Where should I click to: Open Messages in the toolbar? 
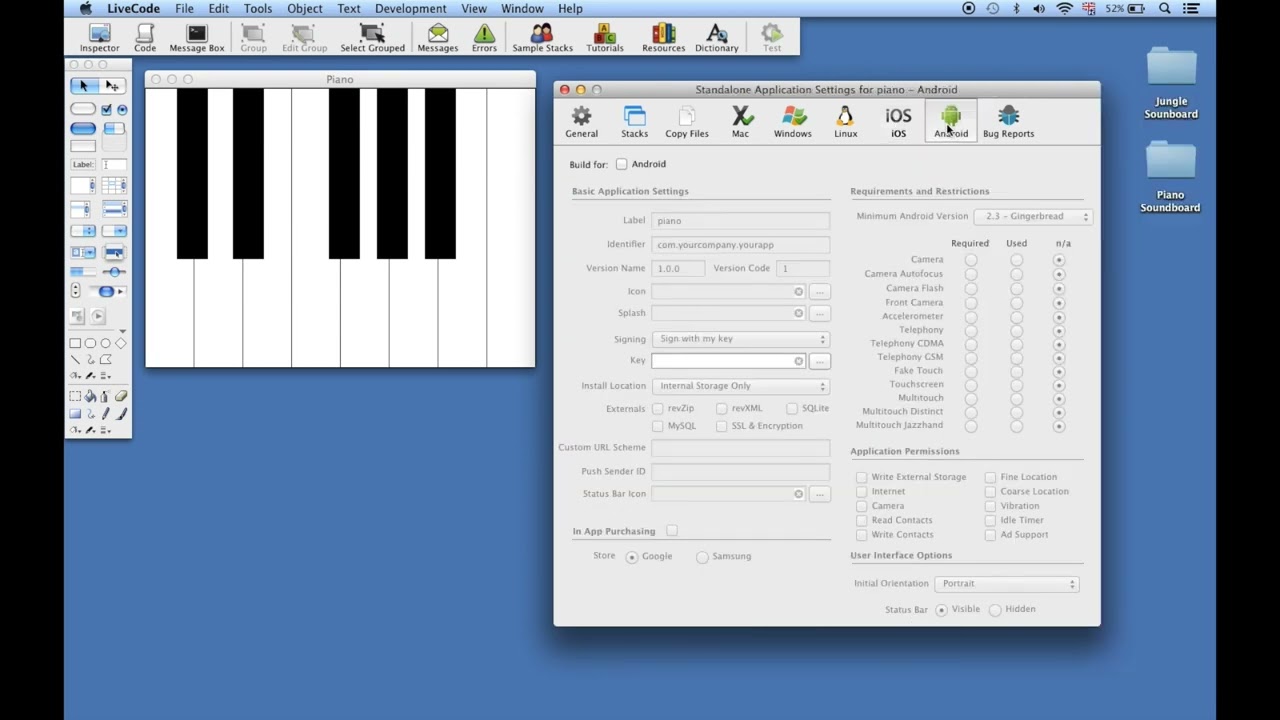tap(437, 39)
